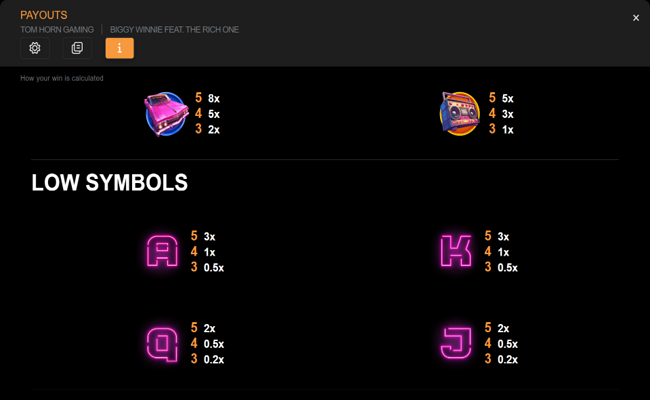Click the A symbol's 3x payout
The width and height of the screenshot is (650, 400).
coord(210,237)
